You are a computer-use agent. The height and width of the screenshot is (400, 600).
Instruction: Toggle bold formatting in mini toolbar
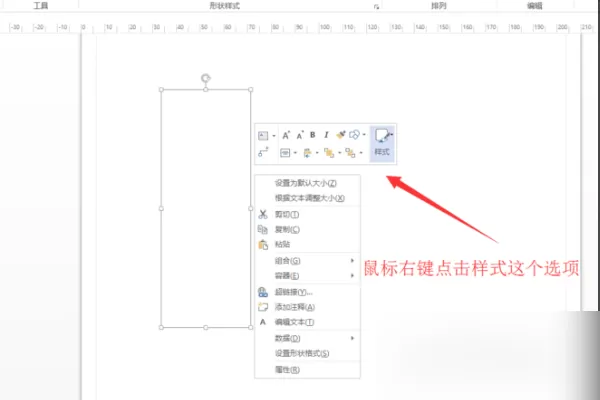[x=313, y=135]
